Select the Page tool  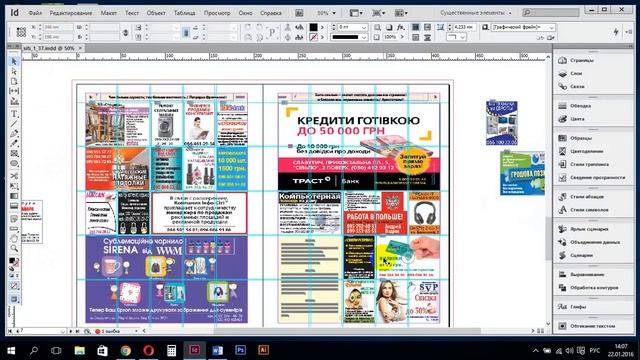pyautogui.click(x=14, y=81)
